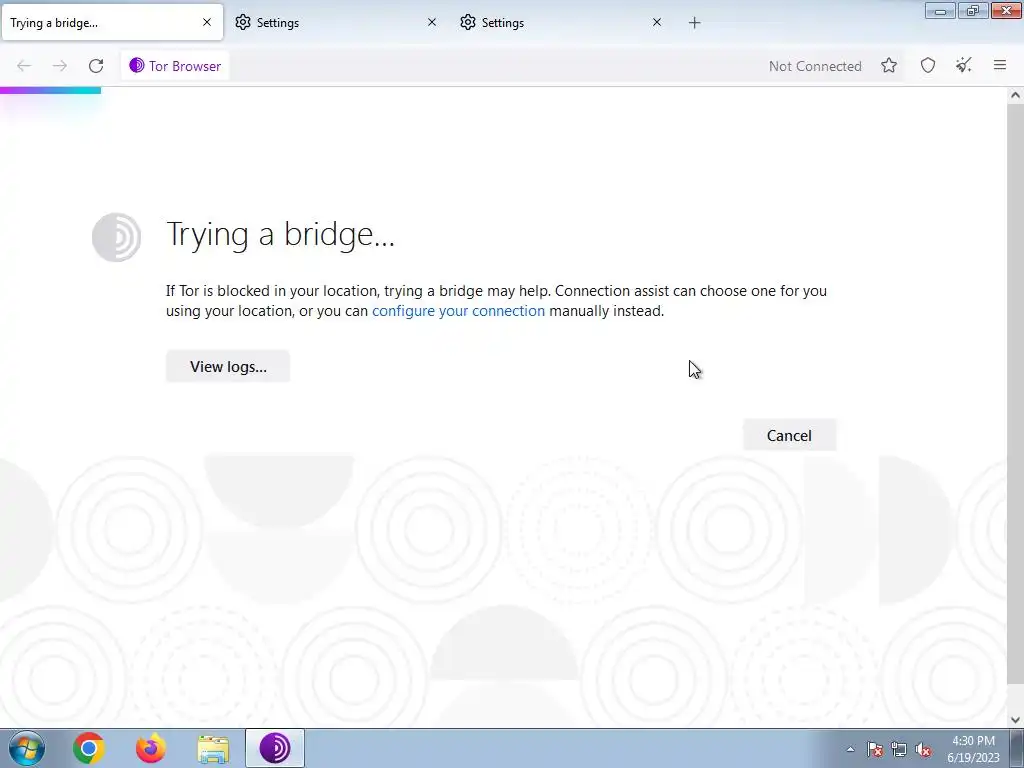Switch to the middle Settings tab

[337, 23]
